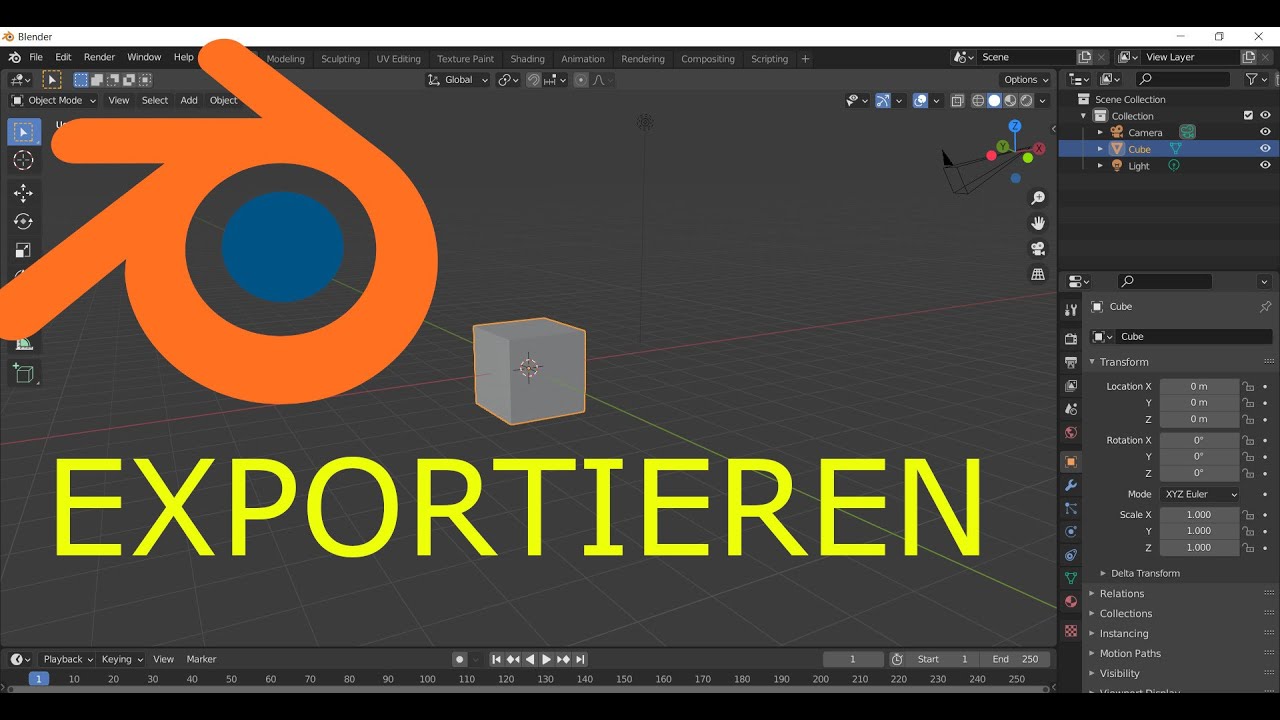Open the Edit menu

click(63, 57)
